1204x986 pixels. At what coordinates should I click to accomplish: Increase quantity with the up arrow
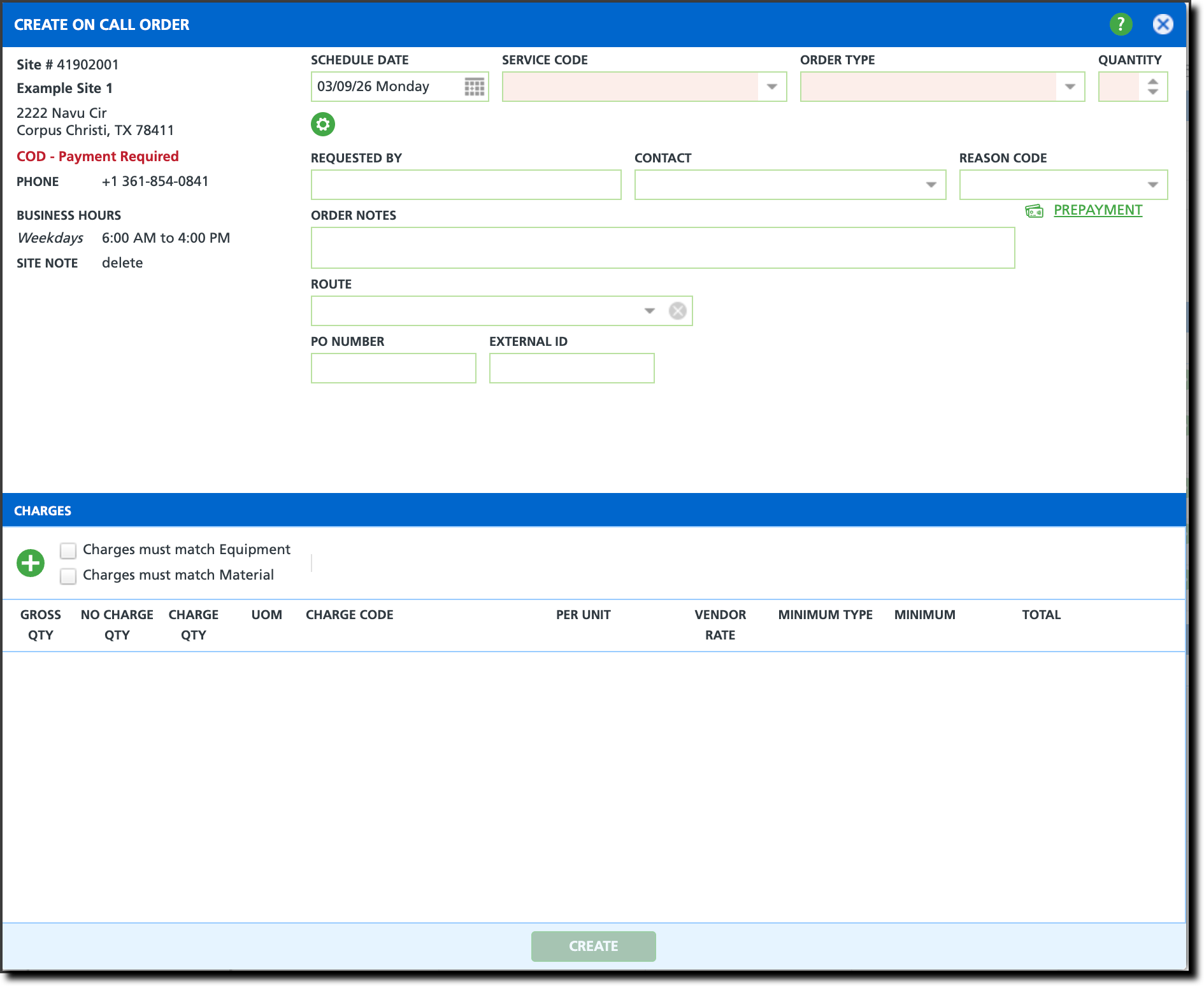click(x=1153, y=82)
